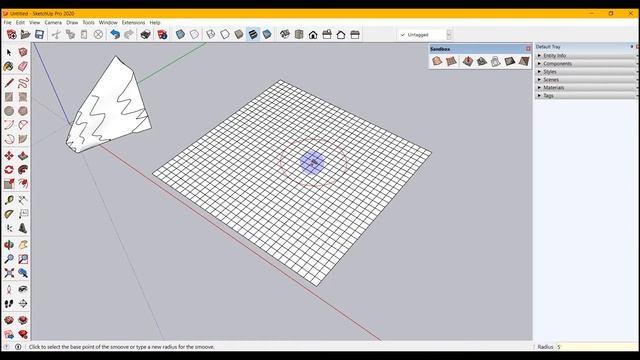The image size is (640, 360).
Task: Pick the Eraser tool
Action: 23,66
